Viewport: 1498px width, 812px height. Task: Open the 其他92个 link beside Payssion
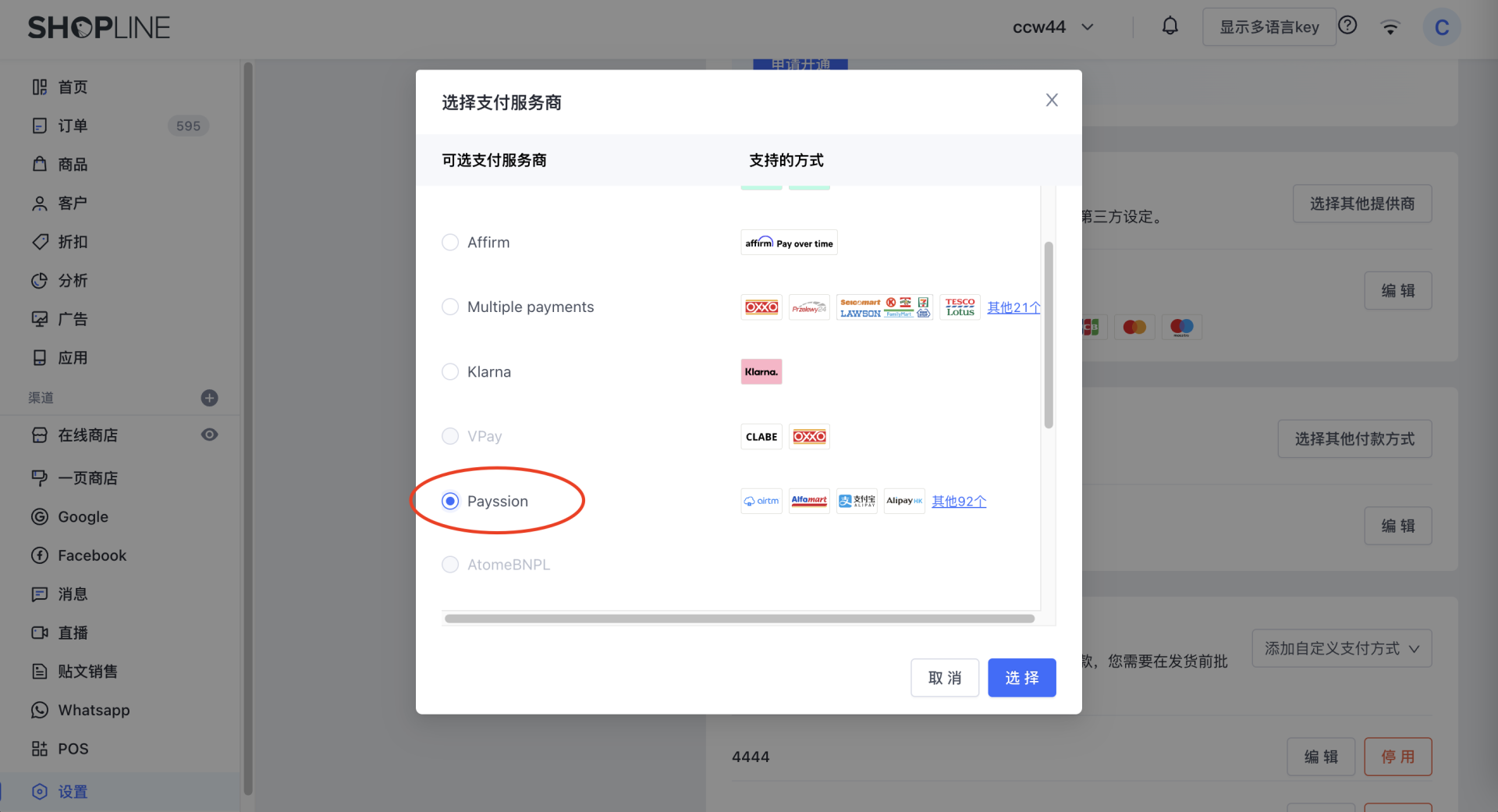[x=959, y=501]
